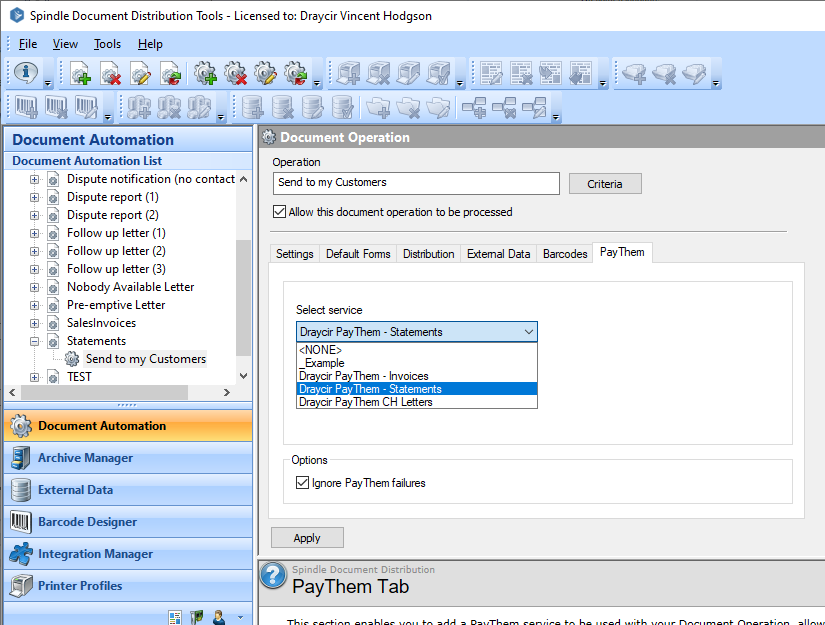The image size is (825, 625).
Task: Collapse the Statements tree node
Action: point(34,341)
